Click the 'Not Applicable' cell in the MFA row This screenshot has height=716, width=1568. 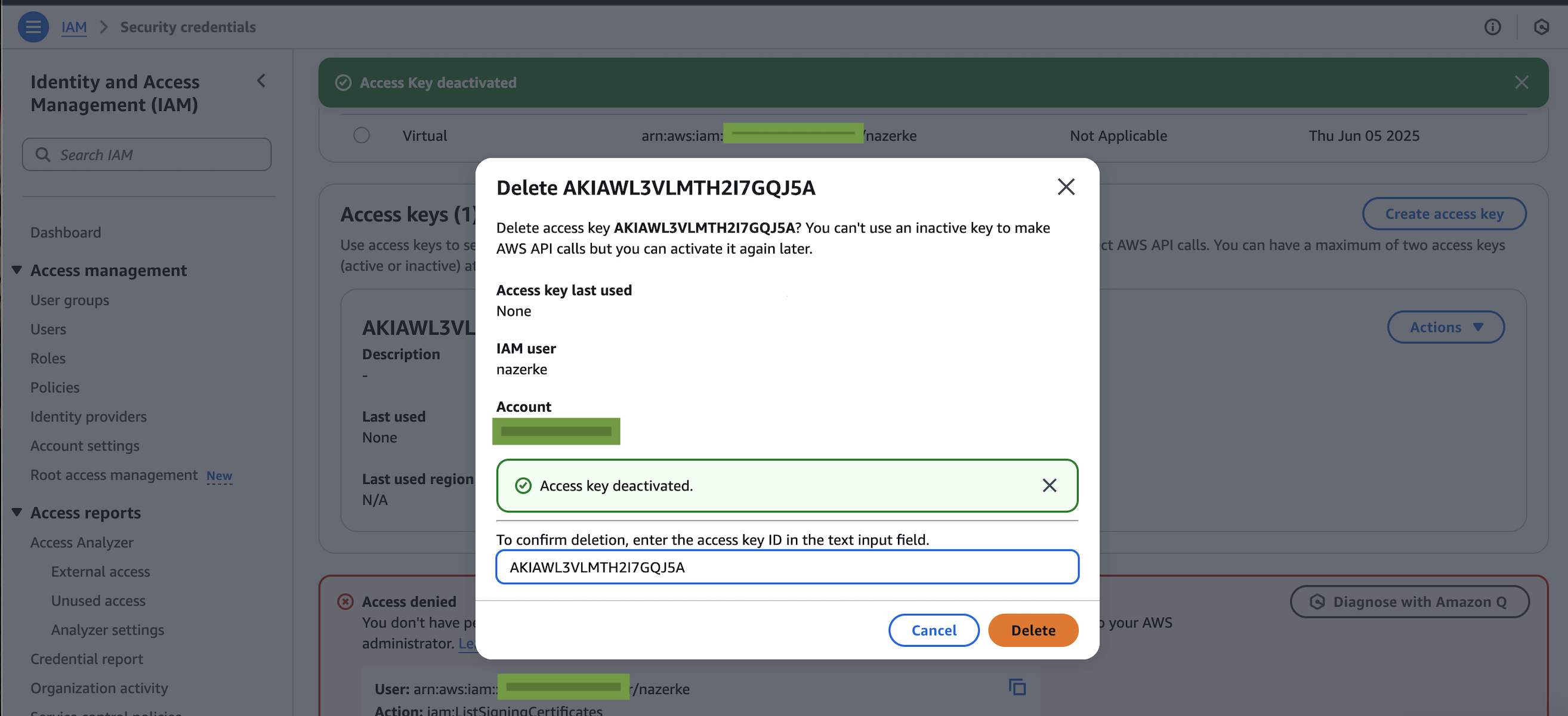point(1118,135)
